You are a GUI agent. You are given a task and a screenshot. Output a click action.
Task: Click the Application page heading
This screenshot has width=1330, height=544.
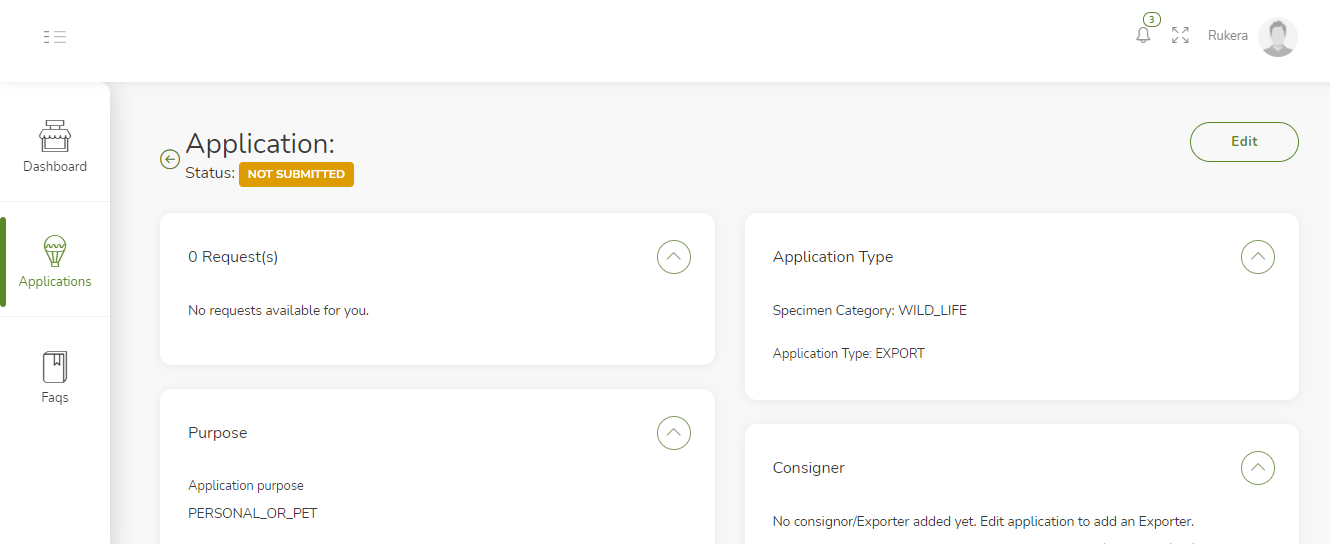(x=260, y=143)
